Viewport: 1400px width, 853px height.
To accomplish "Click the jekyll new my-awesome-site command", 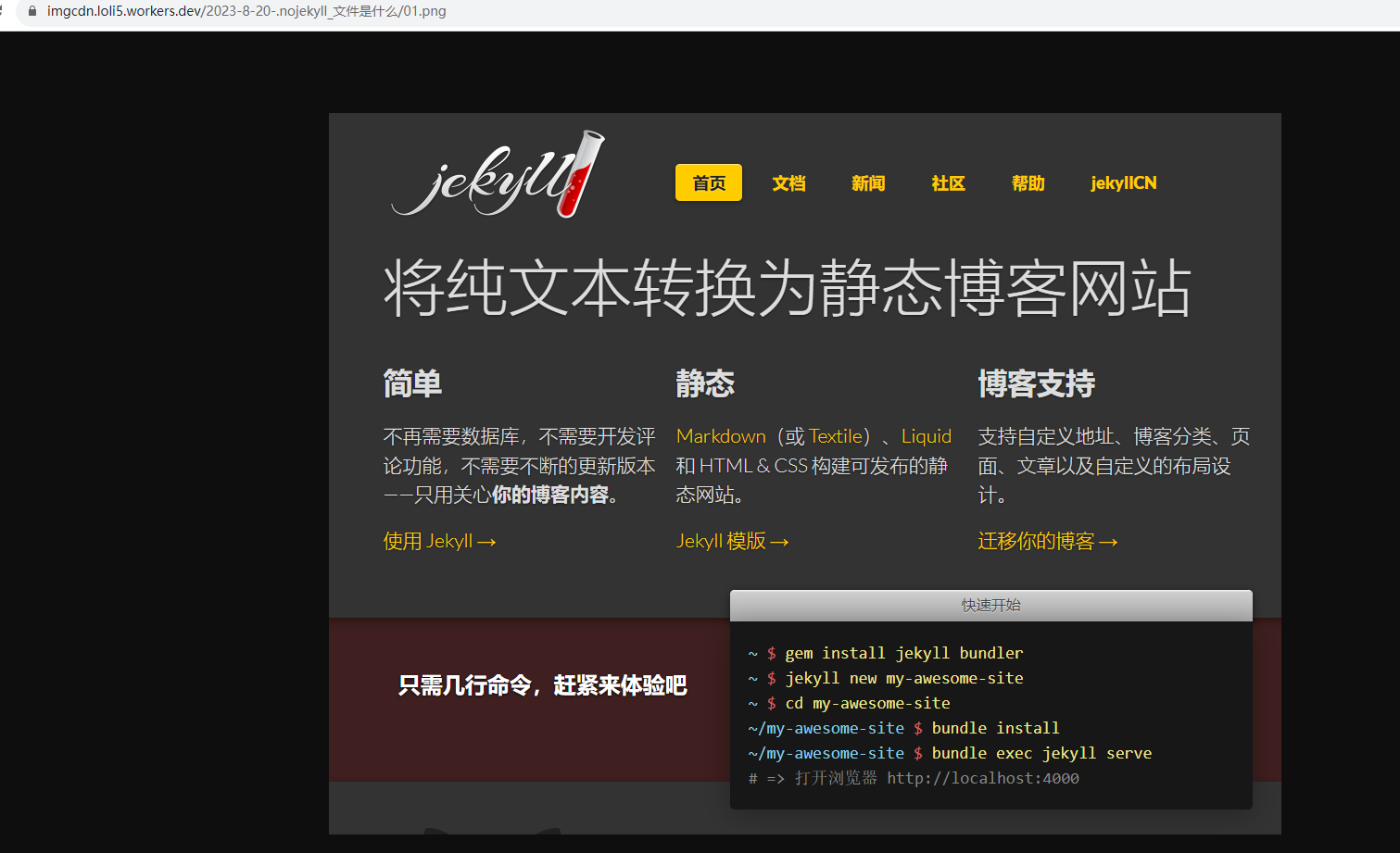I will click(x=904, y=678).
